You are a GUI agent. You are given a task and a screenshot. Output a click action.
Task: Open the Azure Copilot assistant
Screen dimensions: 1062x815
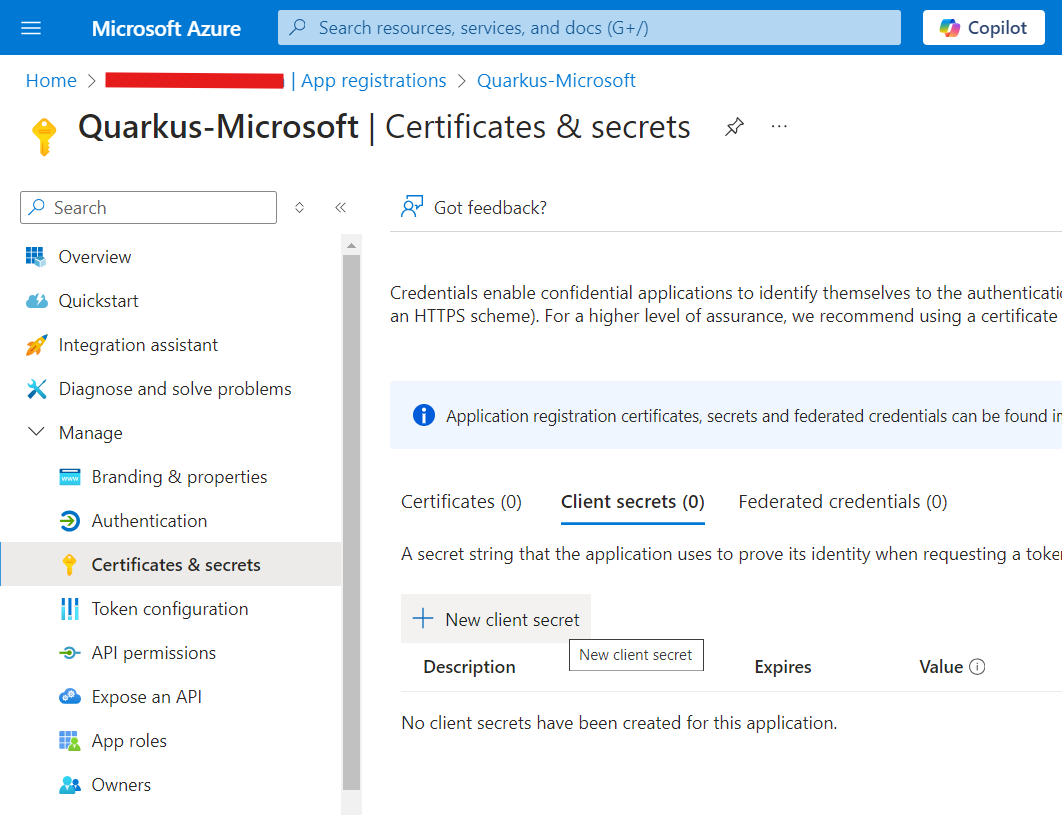[983, 27]
